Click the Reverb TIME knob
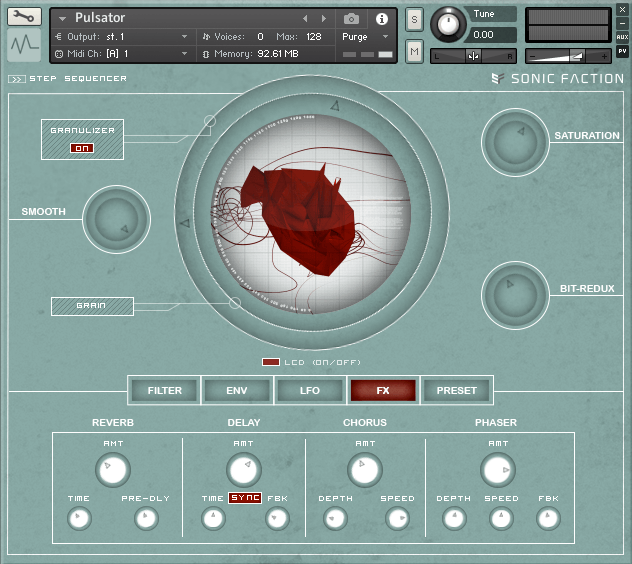The width and height of the screenshot is (632, 564). (x=79, y=518)
